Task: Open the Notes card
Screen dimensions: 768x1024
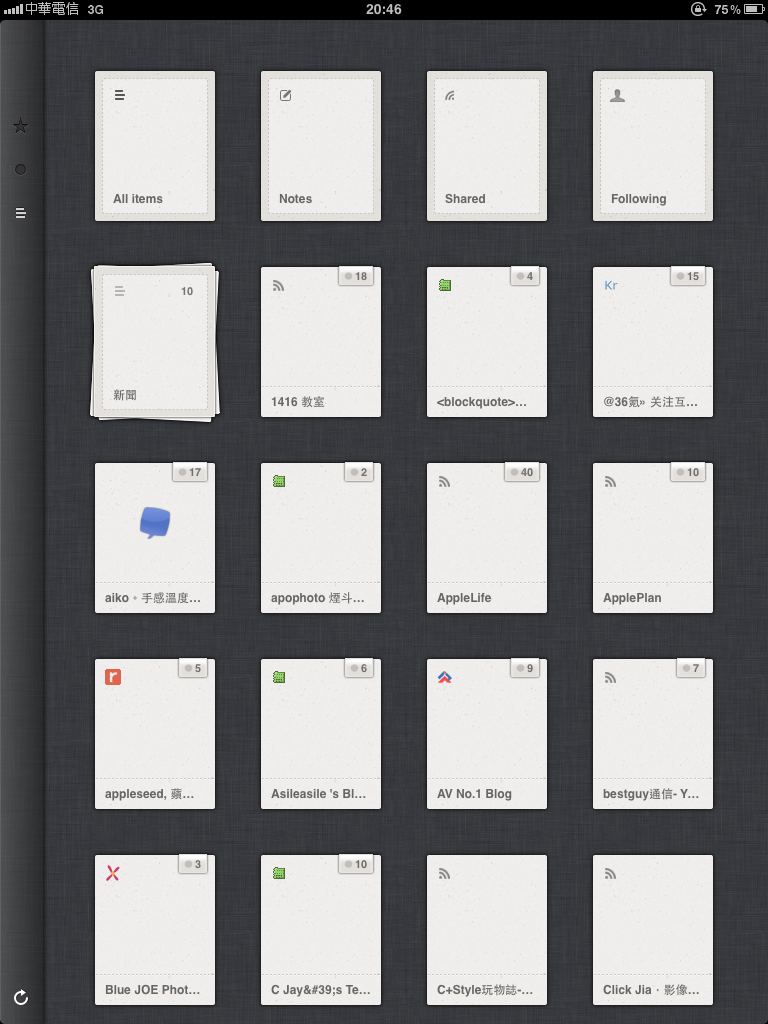Action: point(321,146)
